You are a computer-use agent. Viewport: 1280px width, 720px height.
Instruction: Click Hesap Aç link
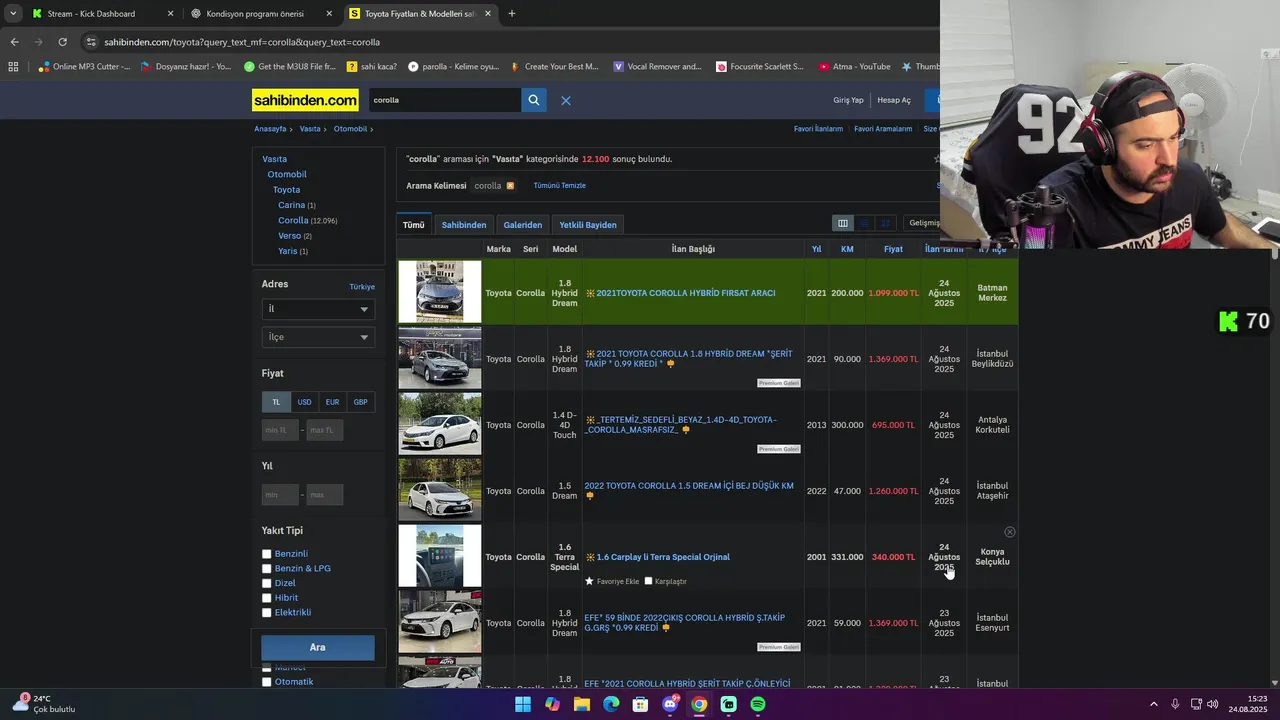894,100
